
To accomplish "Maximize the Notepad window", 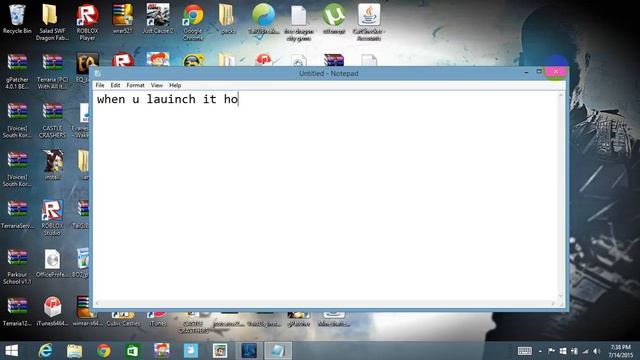I will [x=539, y=72].
